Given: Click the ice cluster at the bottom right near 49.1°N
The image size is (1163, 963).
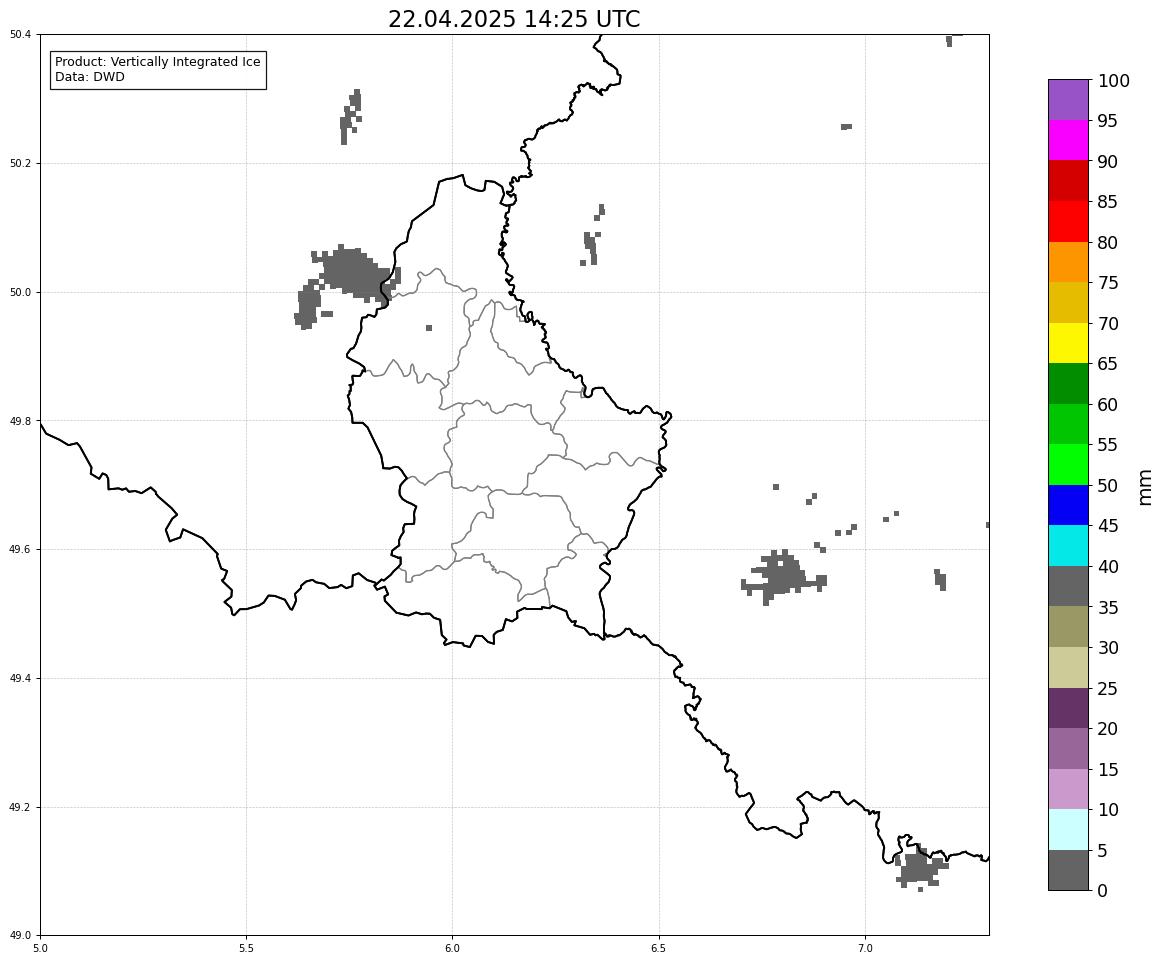Looking at the screenshot, I should (x=920, y=867).
